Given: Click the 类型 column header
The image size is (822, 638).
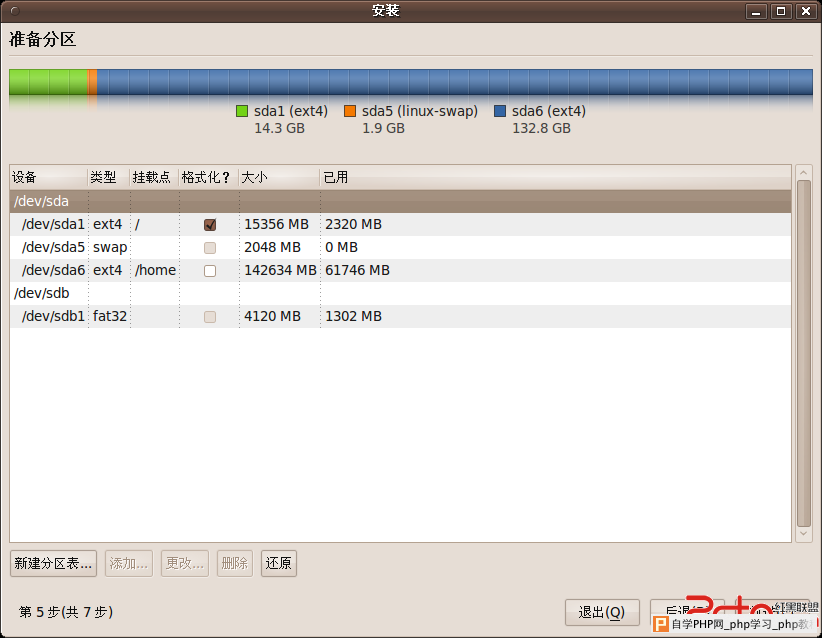Looking at the screenshot, I should point(109,177).
